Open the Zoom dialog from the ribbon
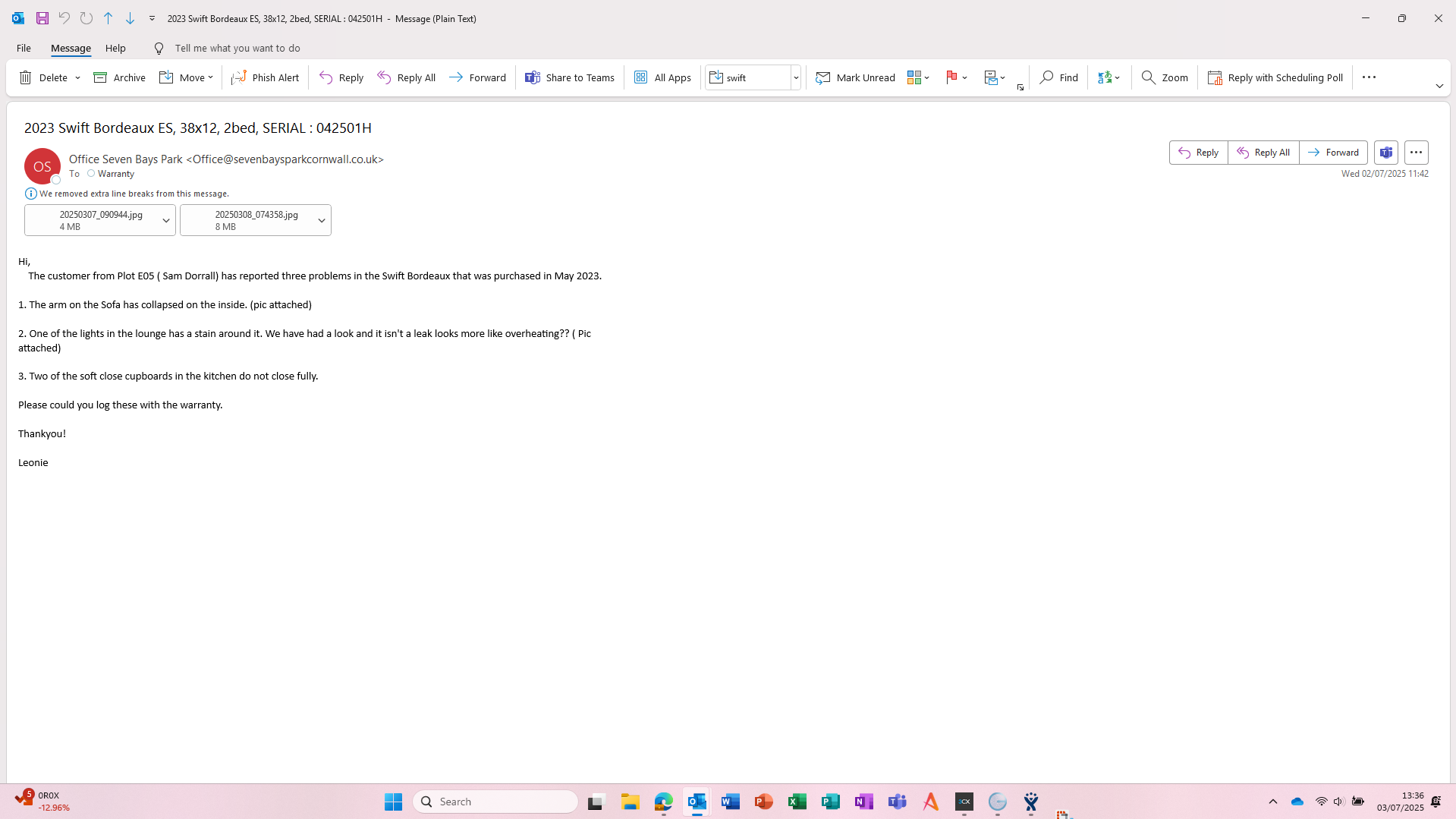Screen dimensions: 1456x819 point(1165,77)
